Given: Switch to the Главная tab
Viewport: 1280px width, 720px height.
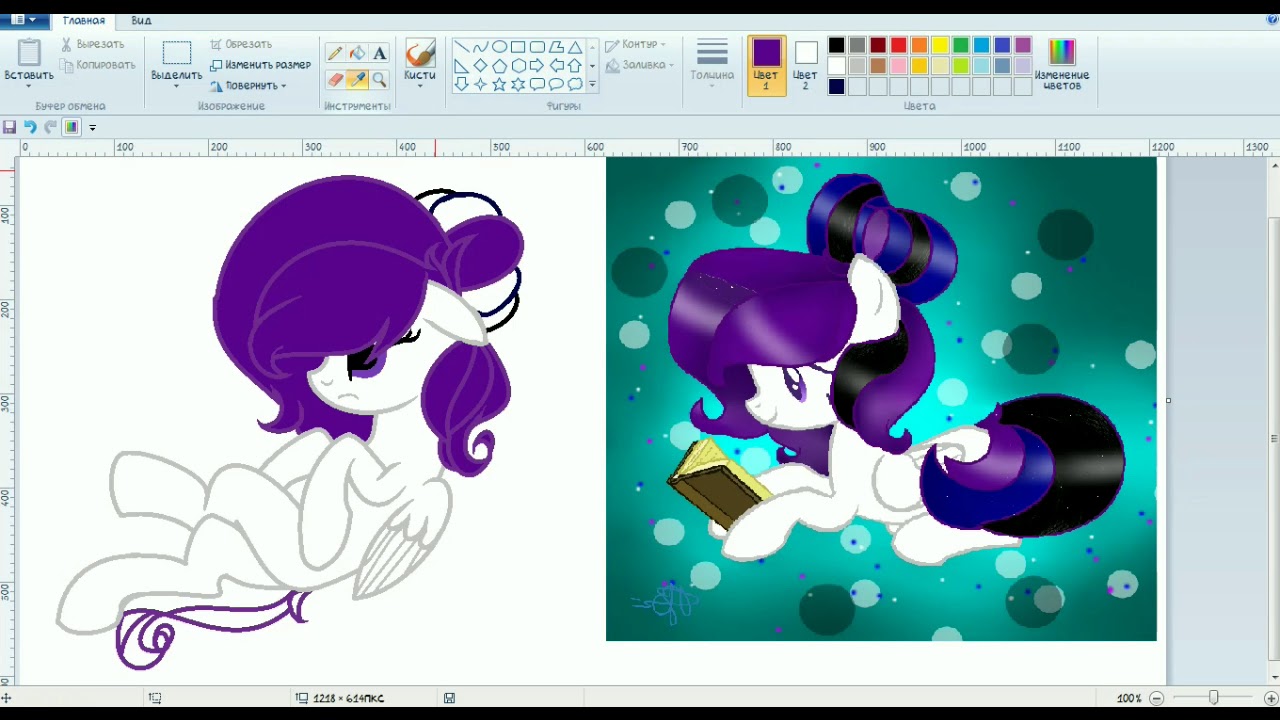Looking at the screenshot, I should (x=84, y=20).
